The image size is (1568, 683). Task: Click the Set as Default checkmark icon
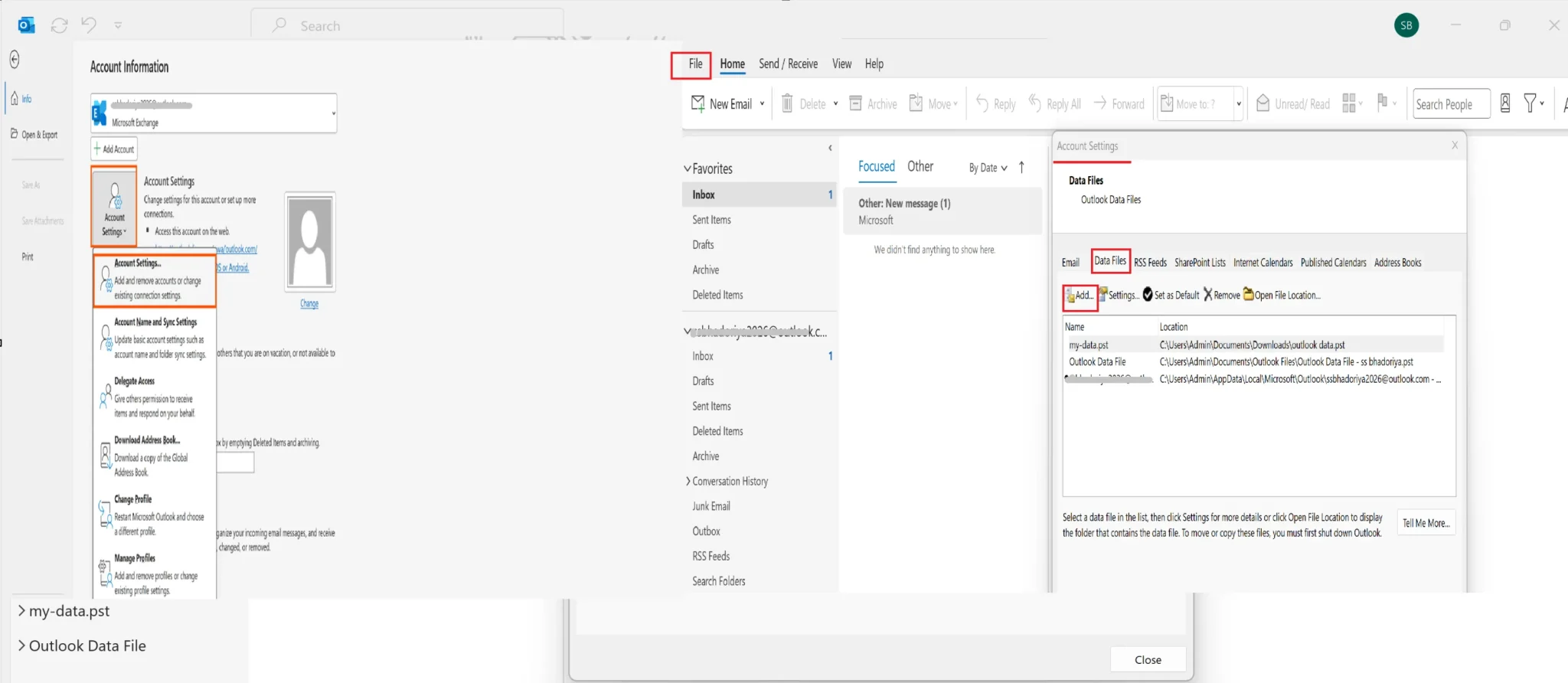(x=1148, y=294)
